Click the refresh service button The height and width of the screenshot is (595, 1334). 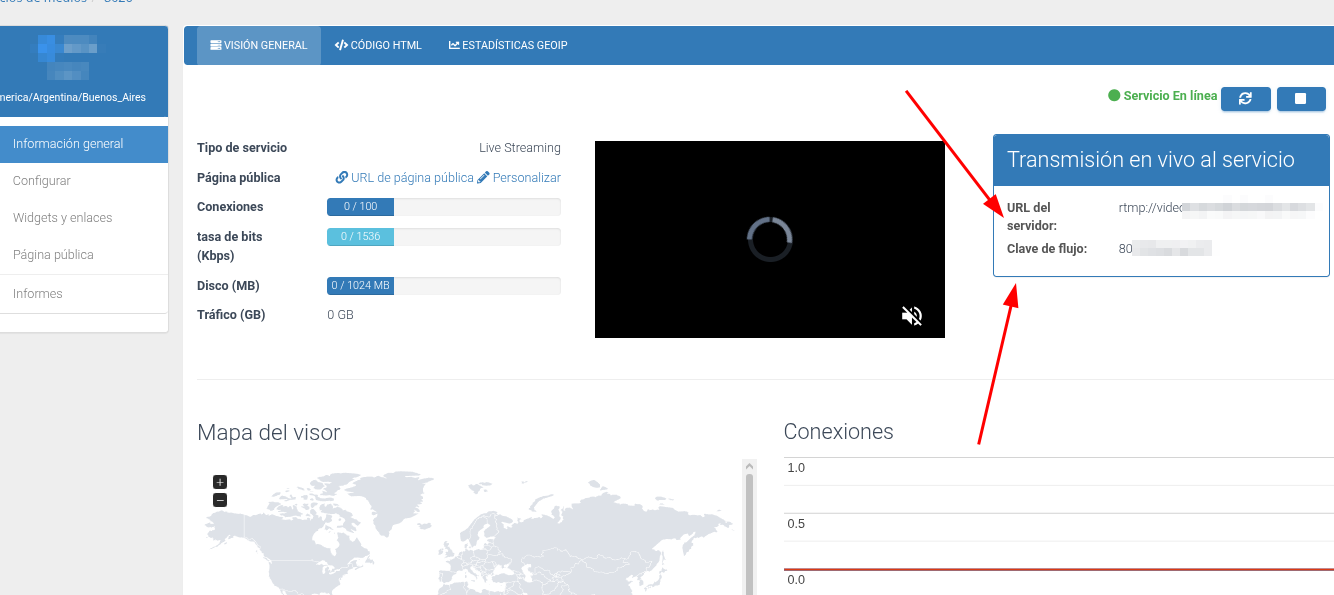pos(1245,99)
